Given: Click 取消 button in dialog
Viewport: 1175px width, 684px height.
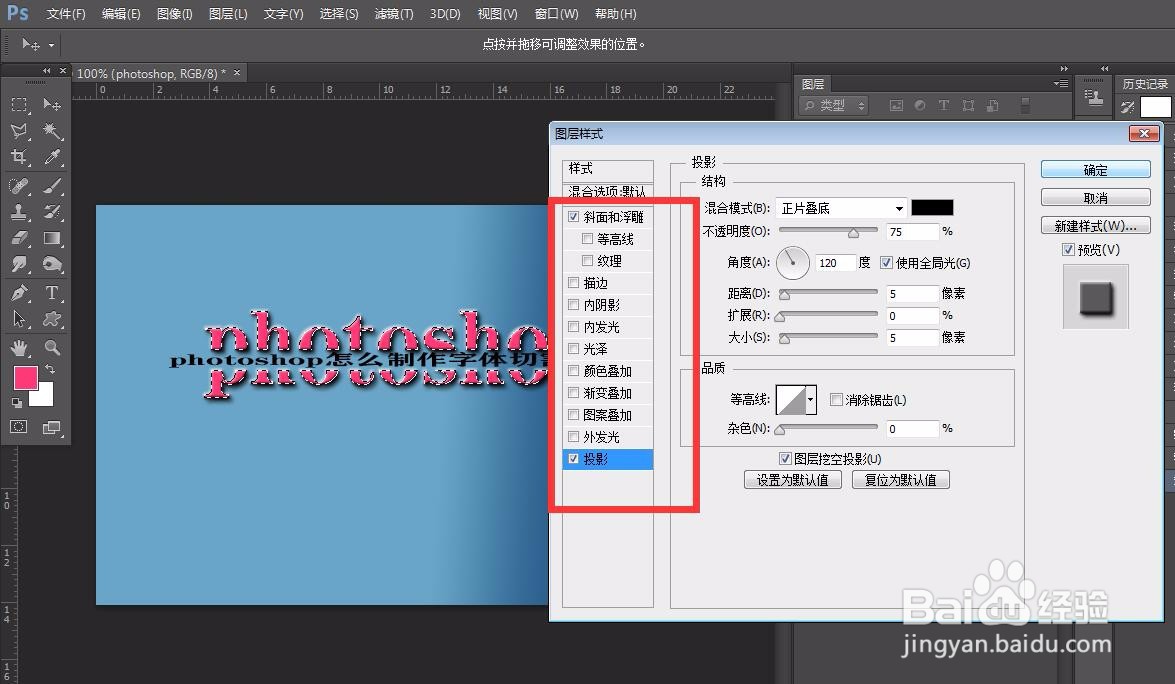Looking at the screenshot, I should [1096, 198].
